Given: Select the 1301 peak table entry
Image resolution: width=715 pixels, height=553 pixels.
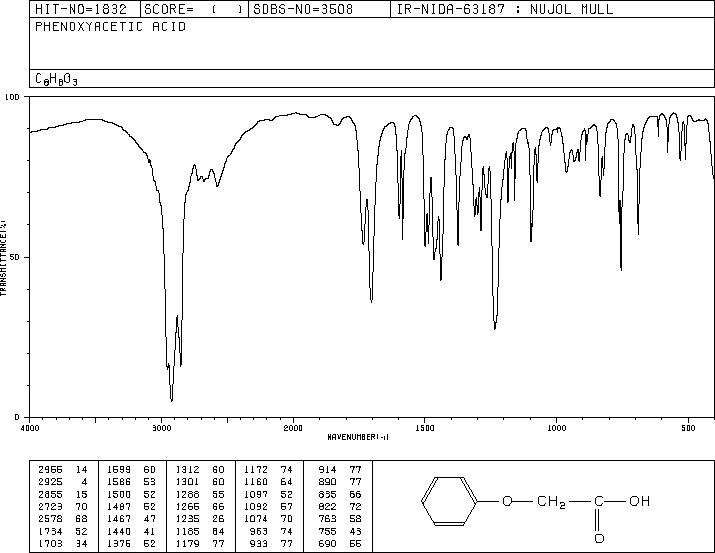Looking at the screenshot, I should pyautogui.click(x=200, y=482).
